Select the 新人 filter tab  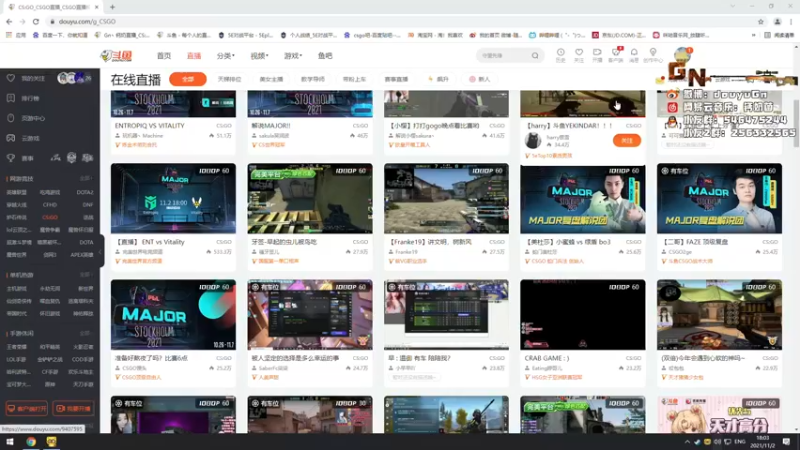click(x=480, y=79)
